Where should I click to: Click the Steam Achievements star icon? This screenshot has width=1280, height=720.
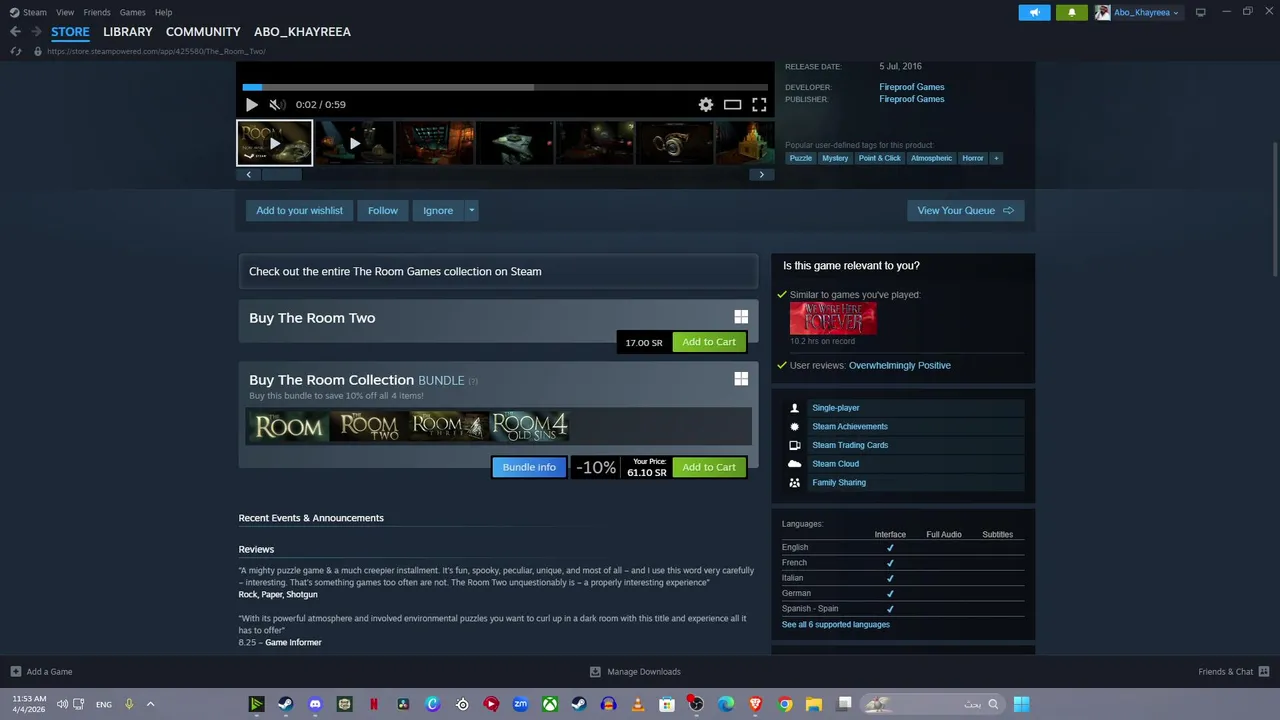point(795,426)
